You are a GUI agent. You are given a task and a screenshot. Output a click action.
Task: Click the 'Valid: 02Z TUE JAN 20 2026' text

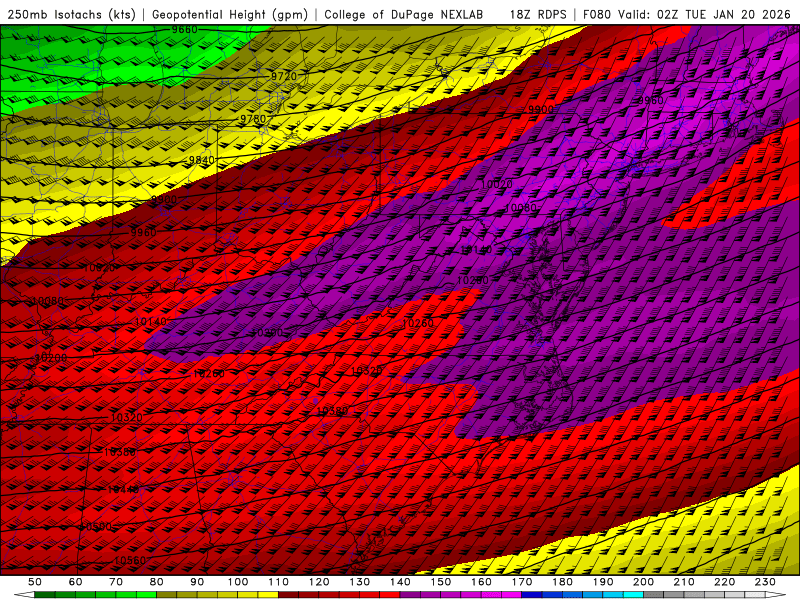coord(705,14)
